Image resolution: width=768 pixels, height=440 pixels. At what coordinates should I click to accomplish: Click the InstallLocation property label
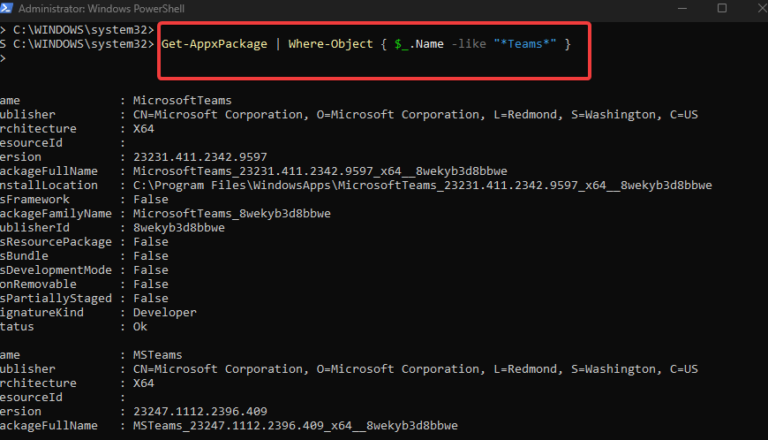pos(48,186)
